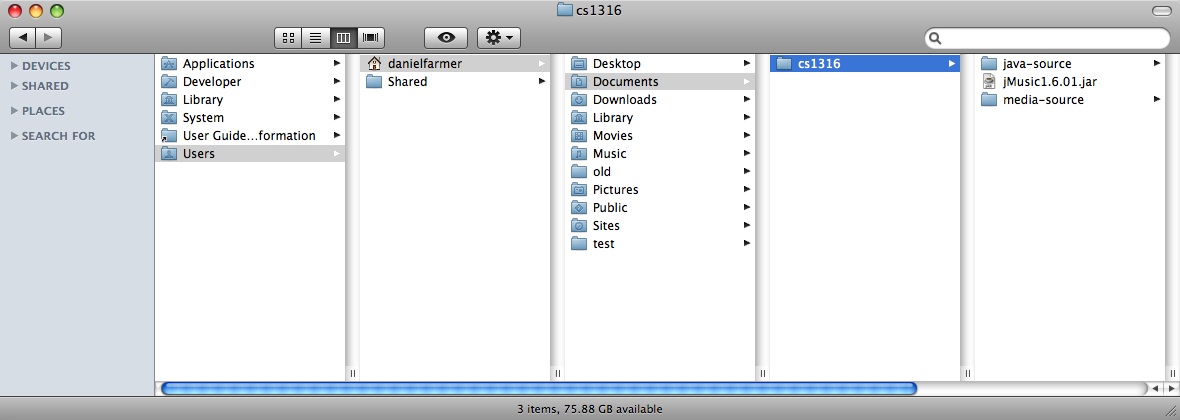Go back to previous folder
The width and height of the screenshot is (1180, 420).
point(23,37)
